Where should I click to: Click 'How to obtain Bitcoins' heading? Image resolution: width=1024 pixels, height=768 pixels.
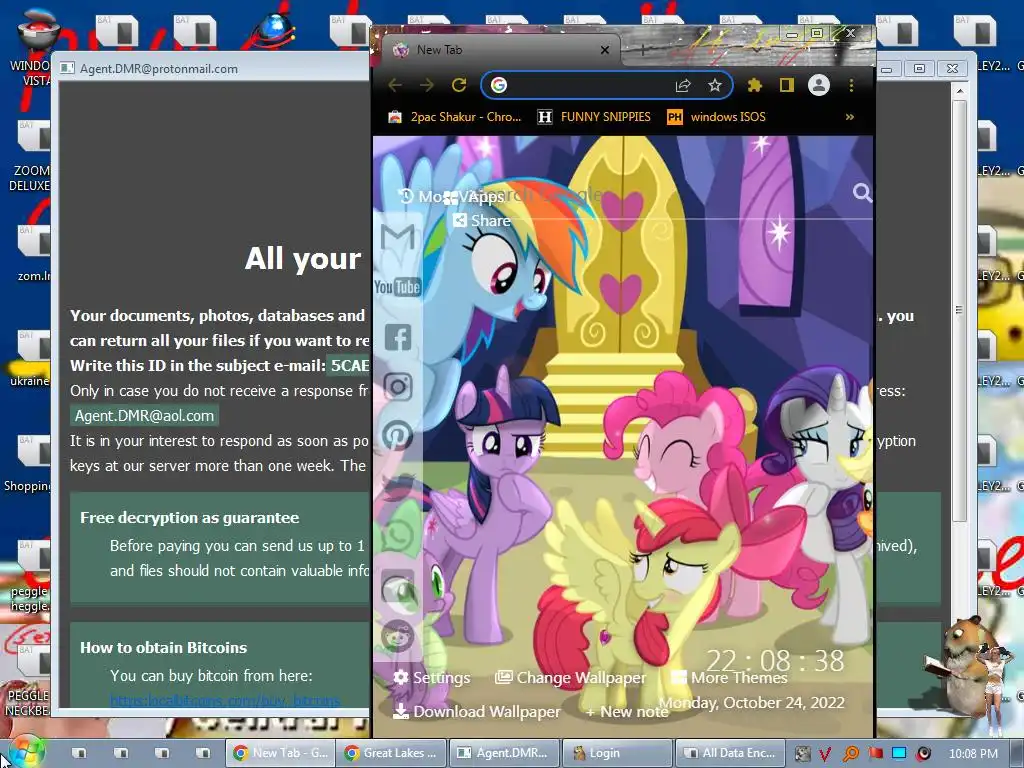coord(163,648)
